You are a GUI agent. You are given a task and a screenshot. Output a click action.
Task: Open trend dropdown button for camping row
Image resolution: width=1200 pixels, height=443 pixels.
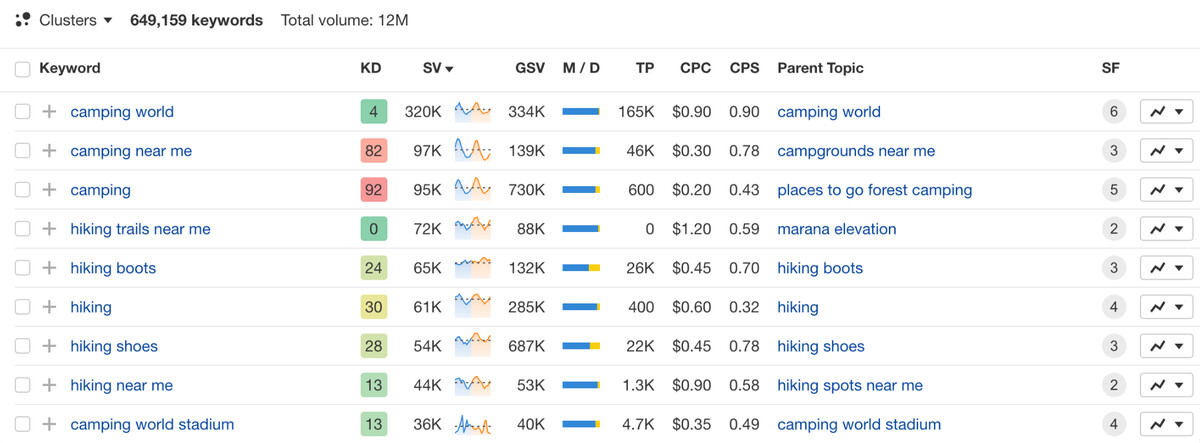click(x=1166, y=190)
